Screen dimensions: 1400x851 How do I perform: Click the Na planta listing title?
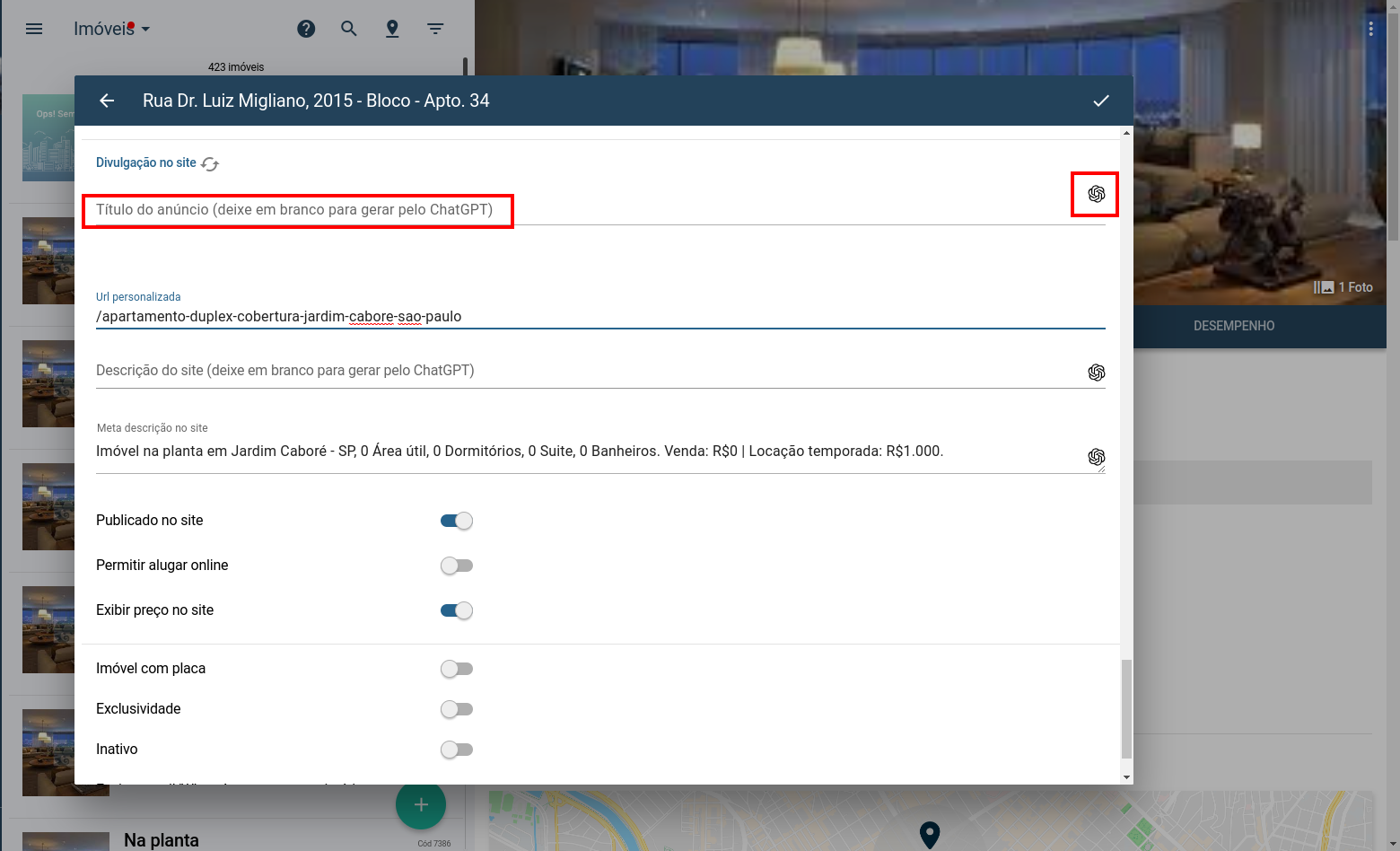coord(162,840)
